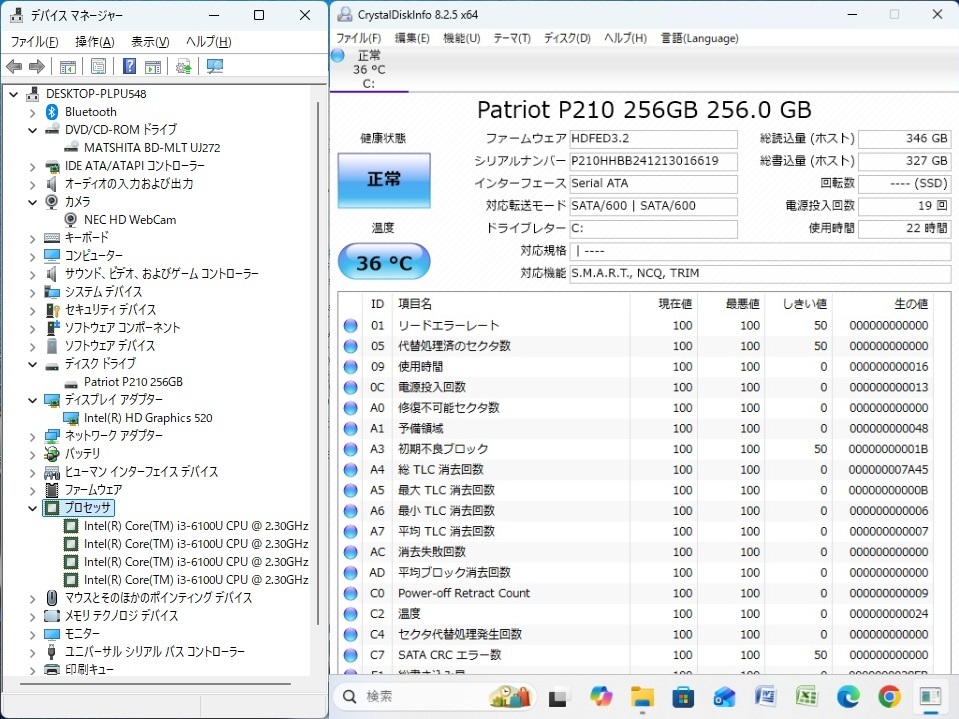
Task: Click the blue question mark Help icon
Action: point(129,67)
